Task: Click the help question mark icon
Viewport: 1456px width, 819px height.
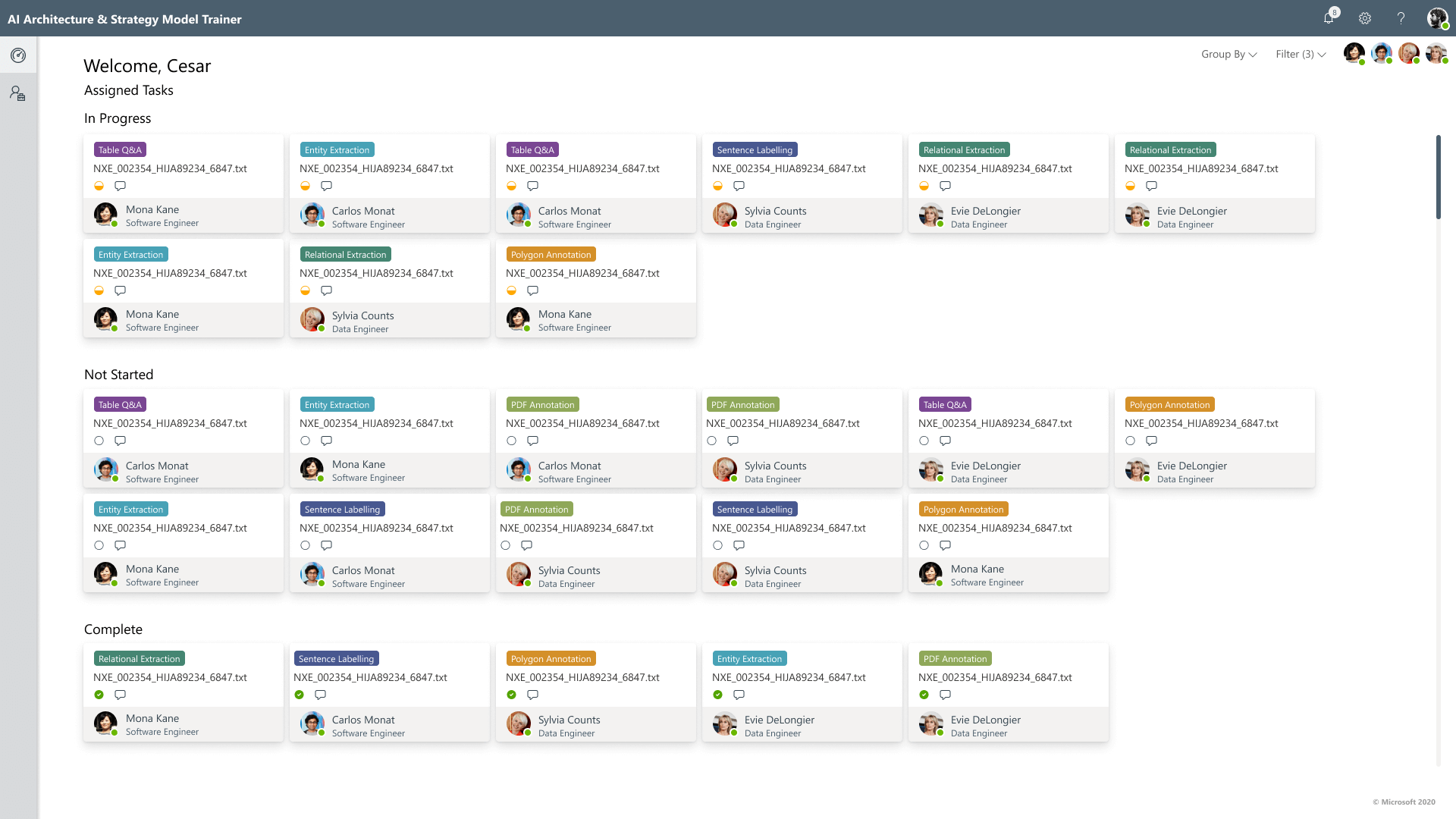Action: [x=1401, y=18]
